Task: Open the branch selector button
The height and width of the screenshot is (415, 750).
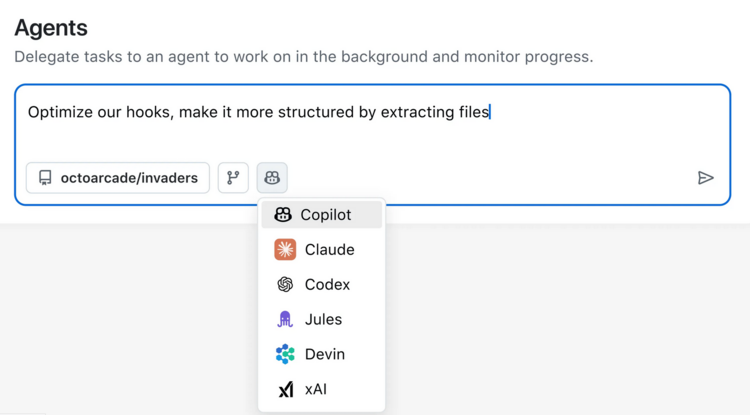Action: tap(233, 178)
